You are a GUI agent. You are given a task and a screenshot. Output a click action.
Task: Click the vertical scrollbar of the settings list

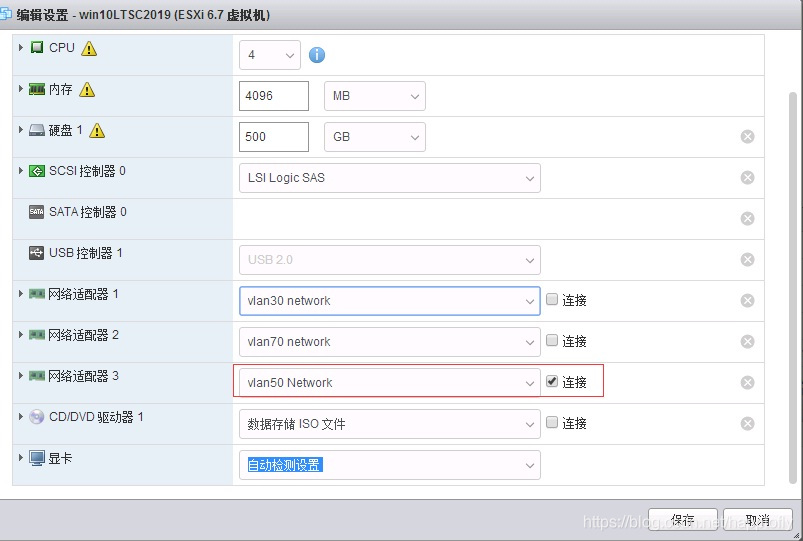pos(793,287)
